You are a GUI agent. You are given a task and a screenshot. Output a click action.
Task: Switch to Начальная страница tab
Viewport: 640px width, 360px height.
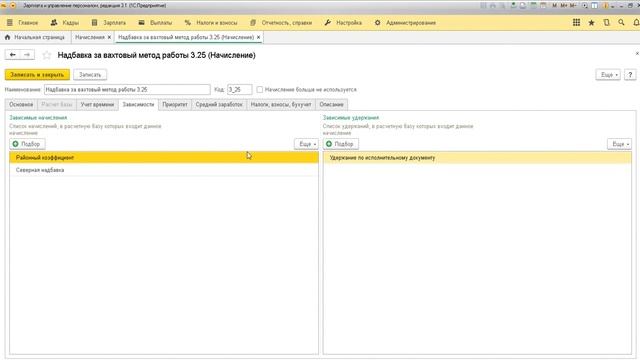(39, 37)
